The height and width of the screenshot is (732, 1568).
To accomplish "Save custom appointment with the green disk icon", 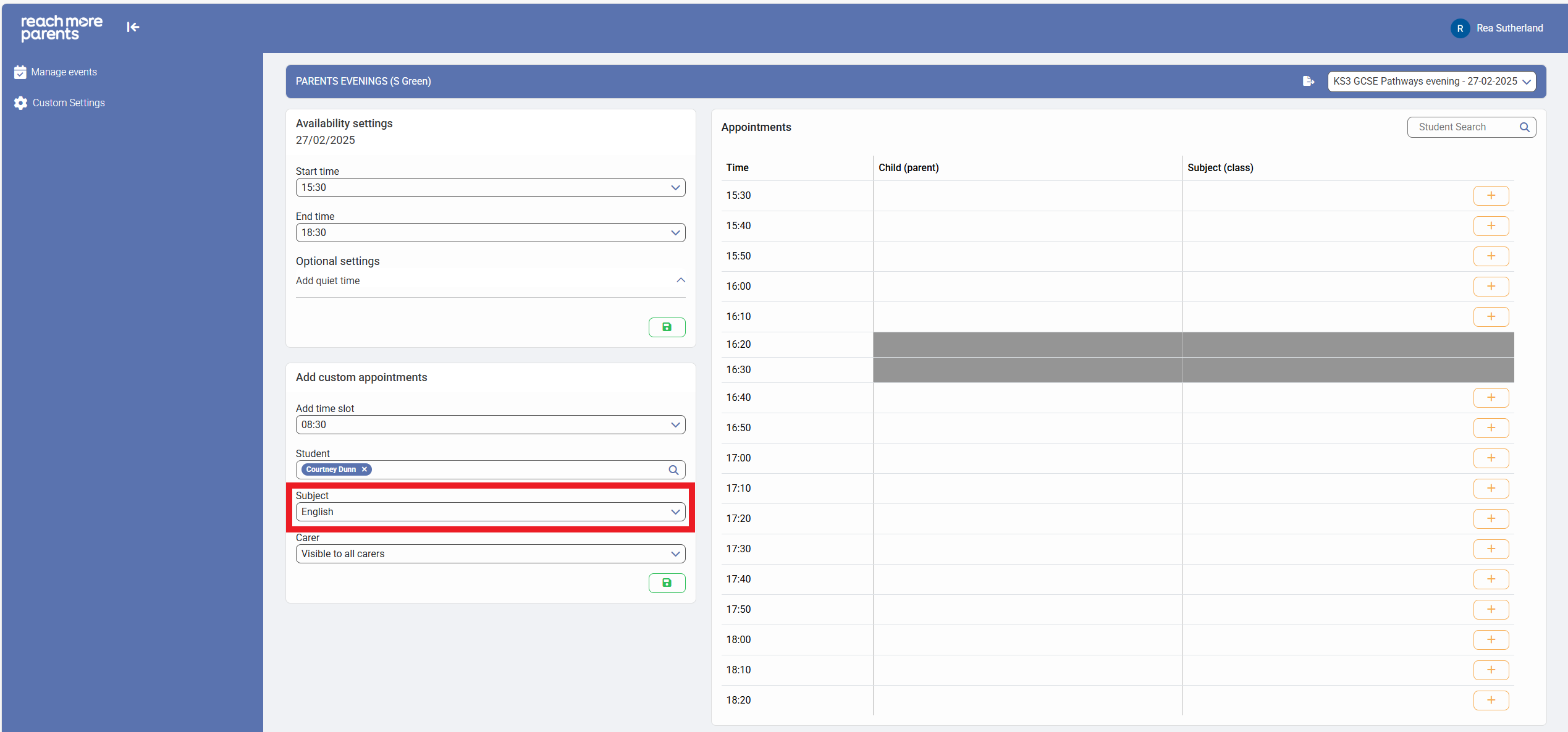I will coord(667,583).
